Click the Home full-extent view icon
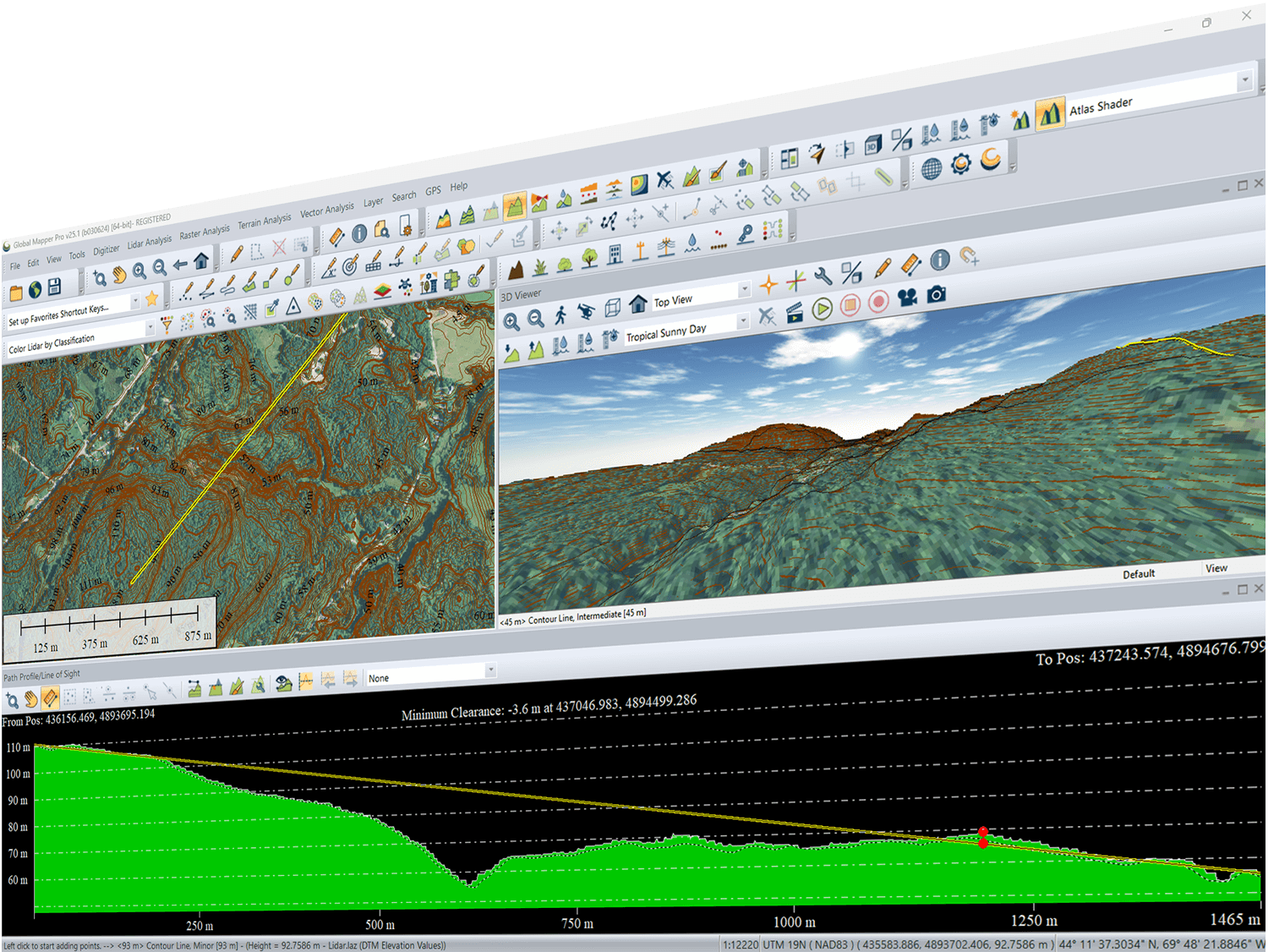Viewport: 1268px width, 952px height. pos(201,260)
